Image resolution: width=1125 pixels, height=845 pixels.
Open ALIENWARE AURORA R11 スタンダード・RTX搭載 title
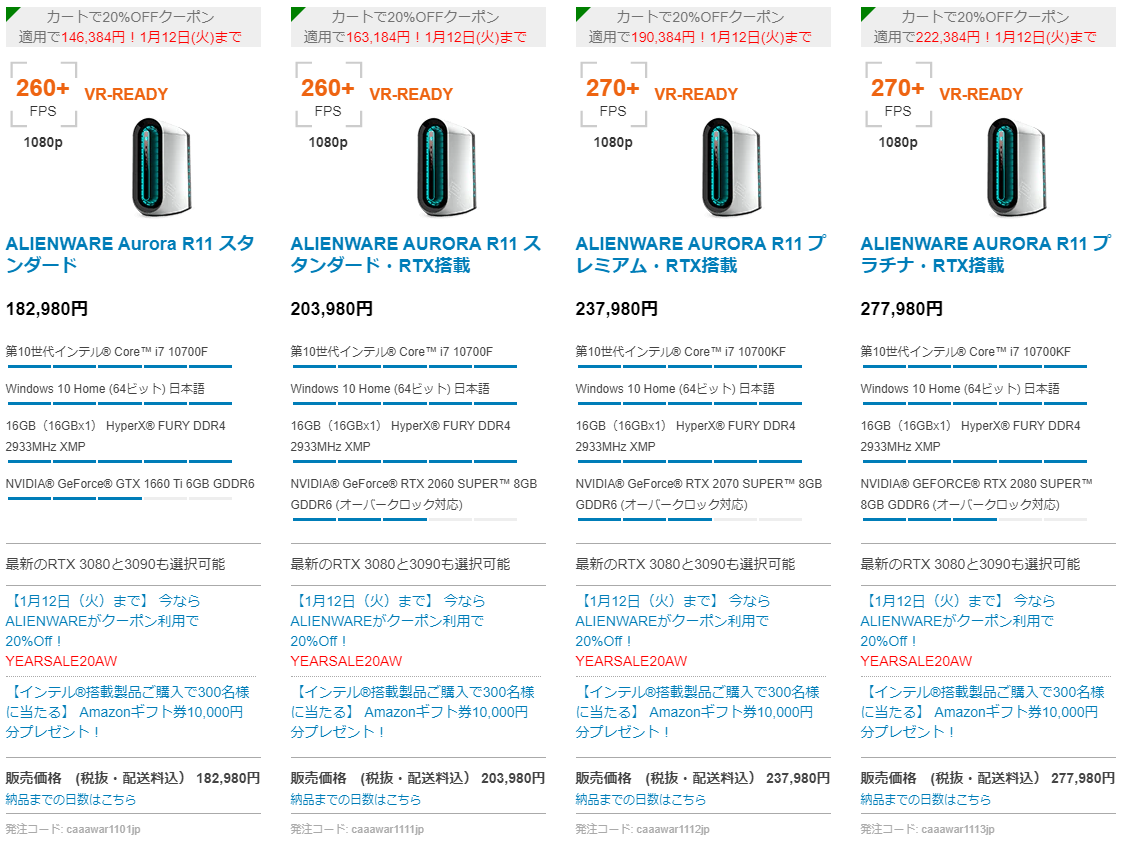coord(415,254)
